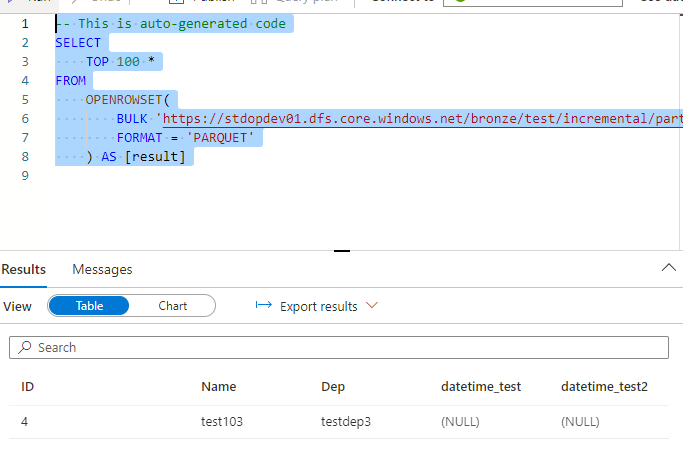Click the pane splitter handle above Results
Screen dimensions: 683x450
click(342, 251)
